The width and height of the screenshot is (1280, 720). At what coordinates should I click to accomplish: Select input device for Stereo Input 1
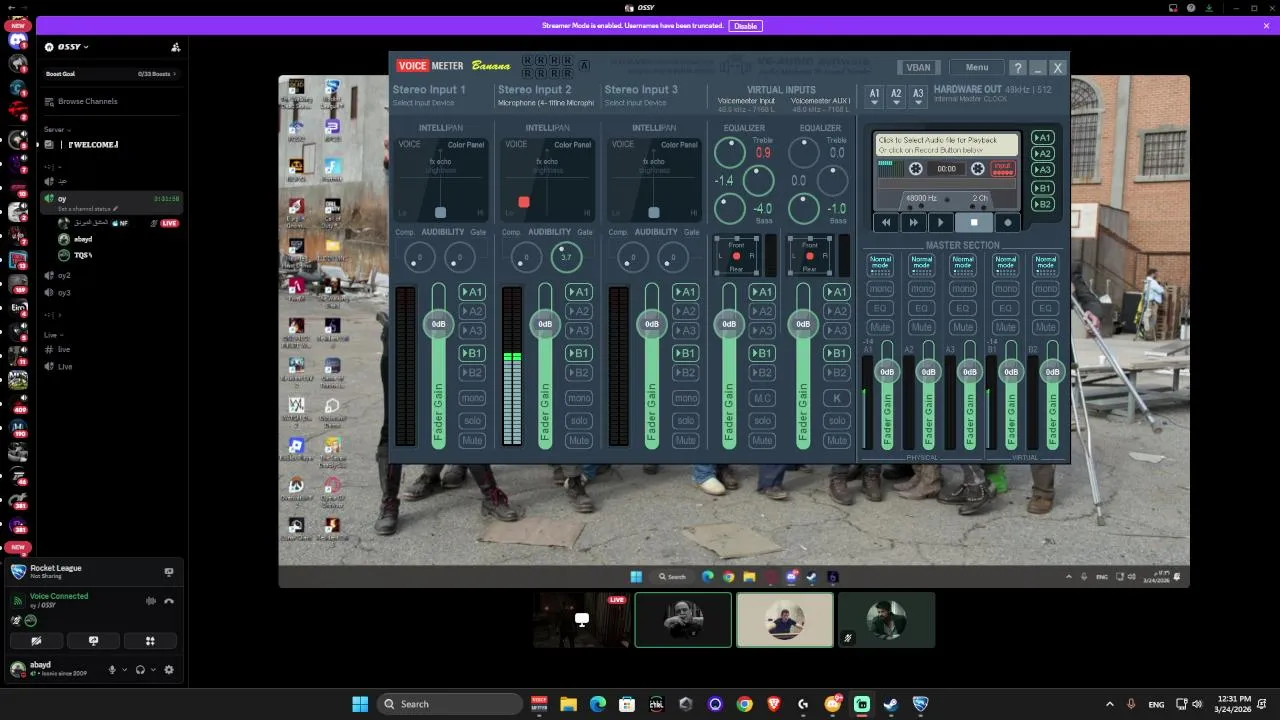point(423,103)
